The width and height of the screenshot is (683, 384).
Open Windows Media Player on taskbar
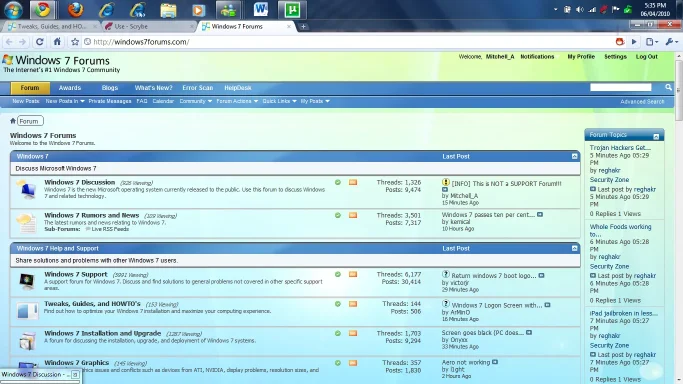tap(199, 10)
